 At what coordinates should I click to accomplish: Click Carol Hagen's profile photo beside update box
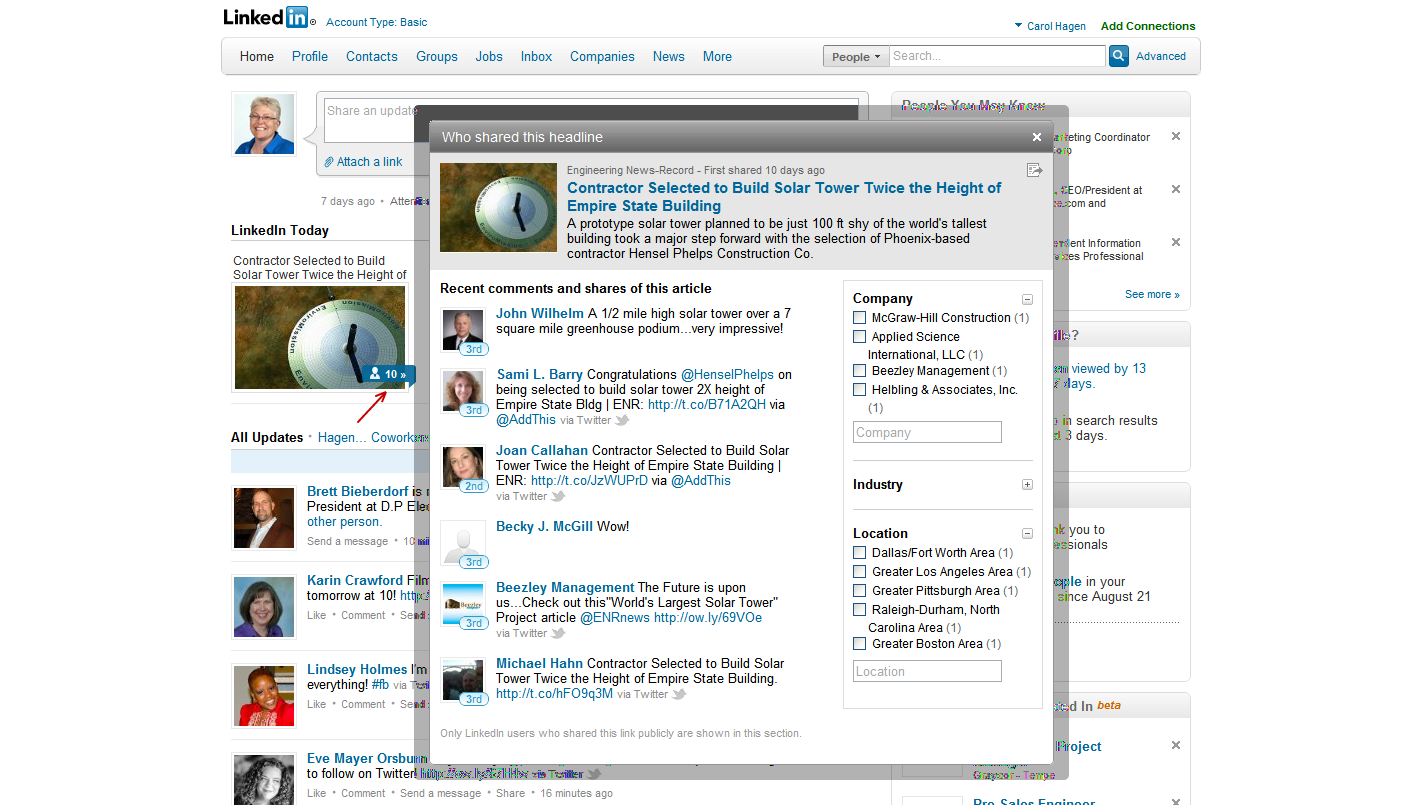click(264, 124)
